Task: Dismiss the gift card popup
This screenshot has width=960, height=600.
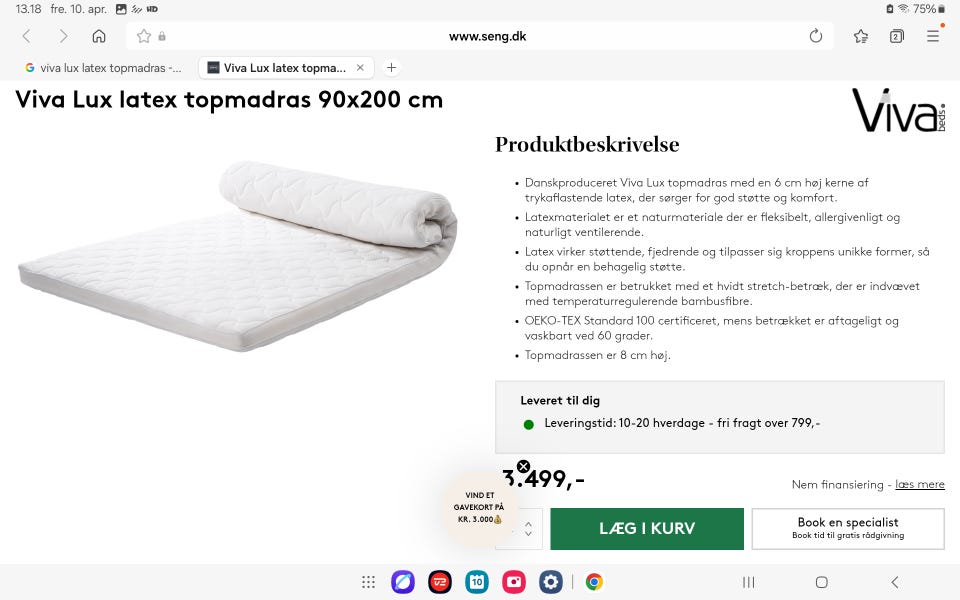Action: (x=523, y=467)
